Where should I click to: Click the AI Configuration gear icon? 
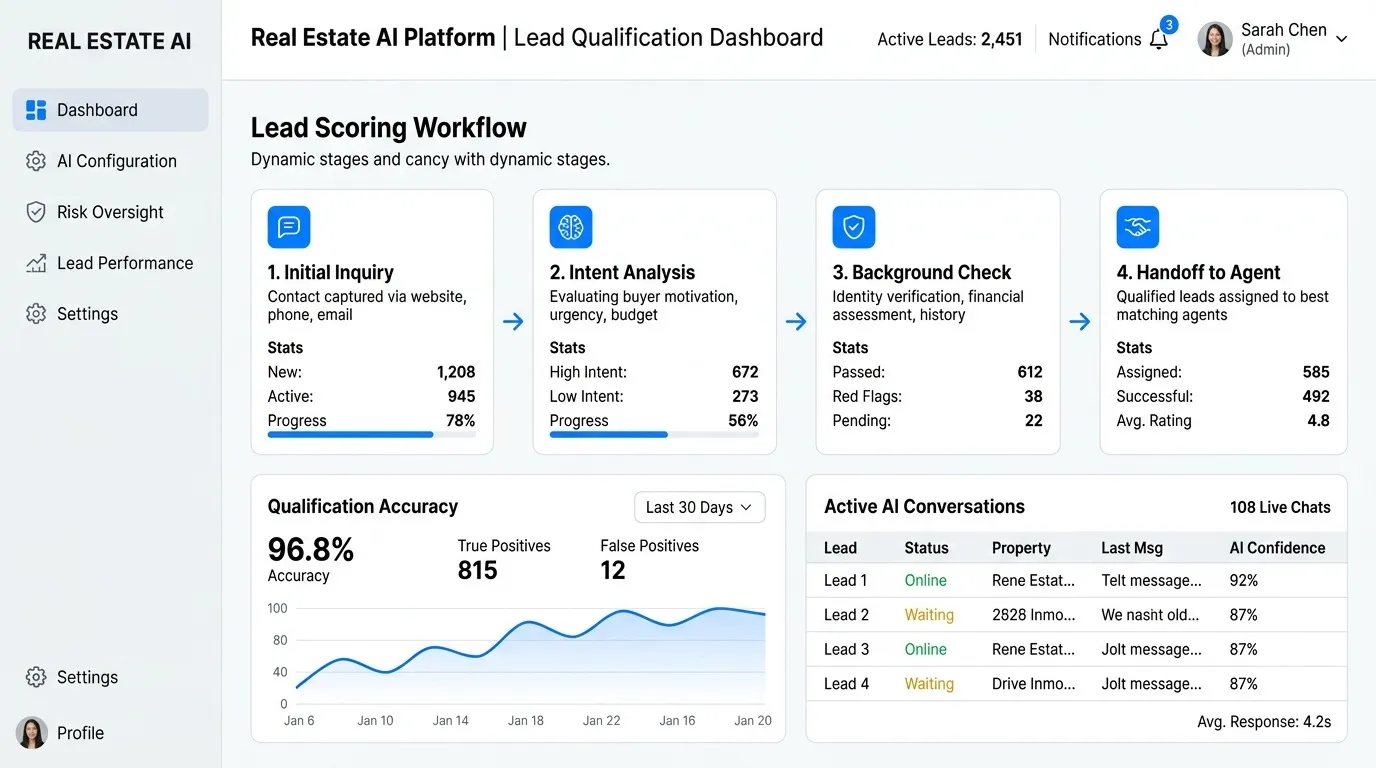point(36,161)
